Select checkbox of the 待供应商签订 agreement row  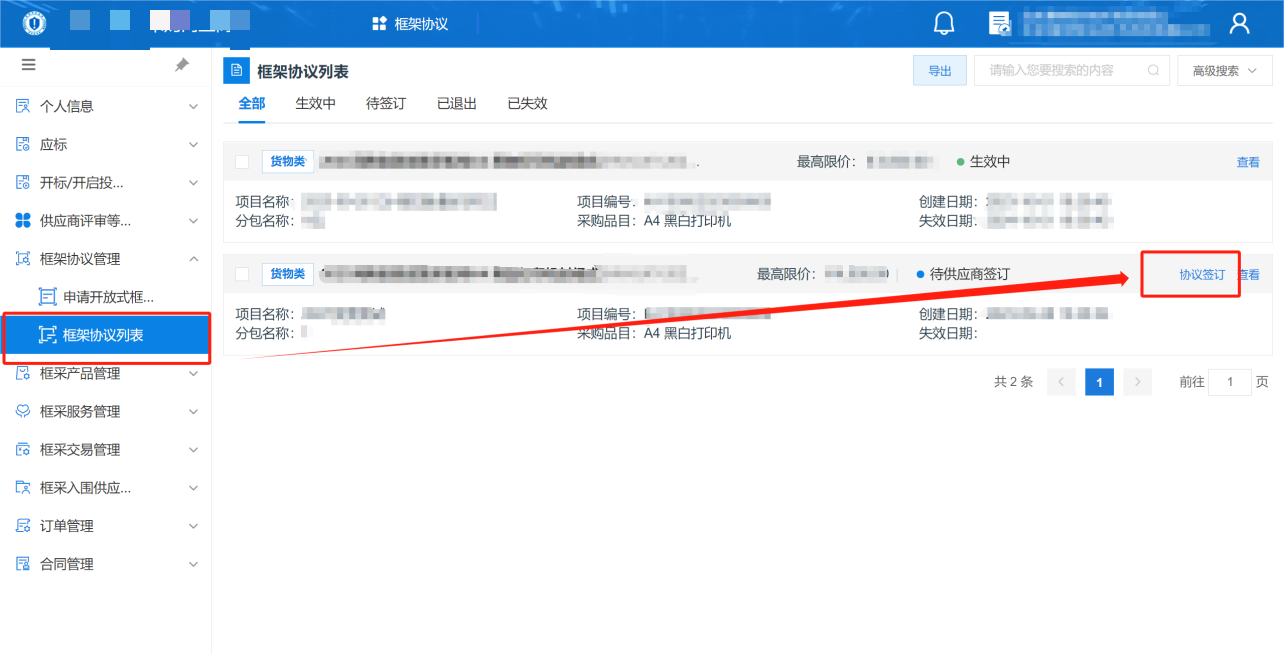coord(242,274)
